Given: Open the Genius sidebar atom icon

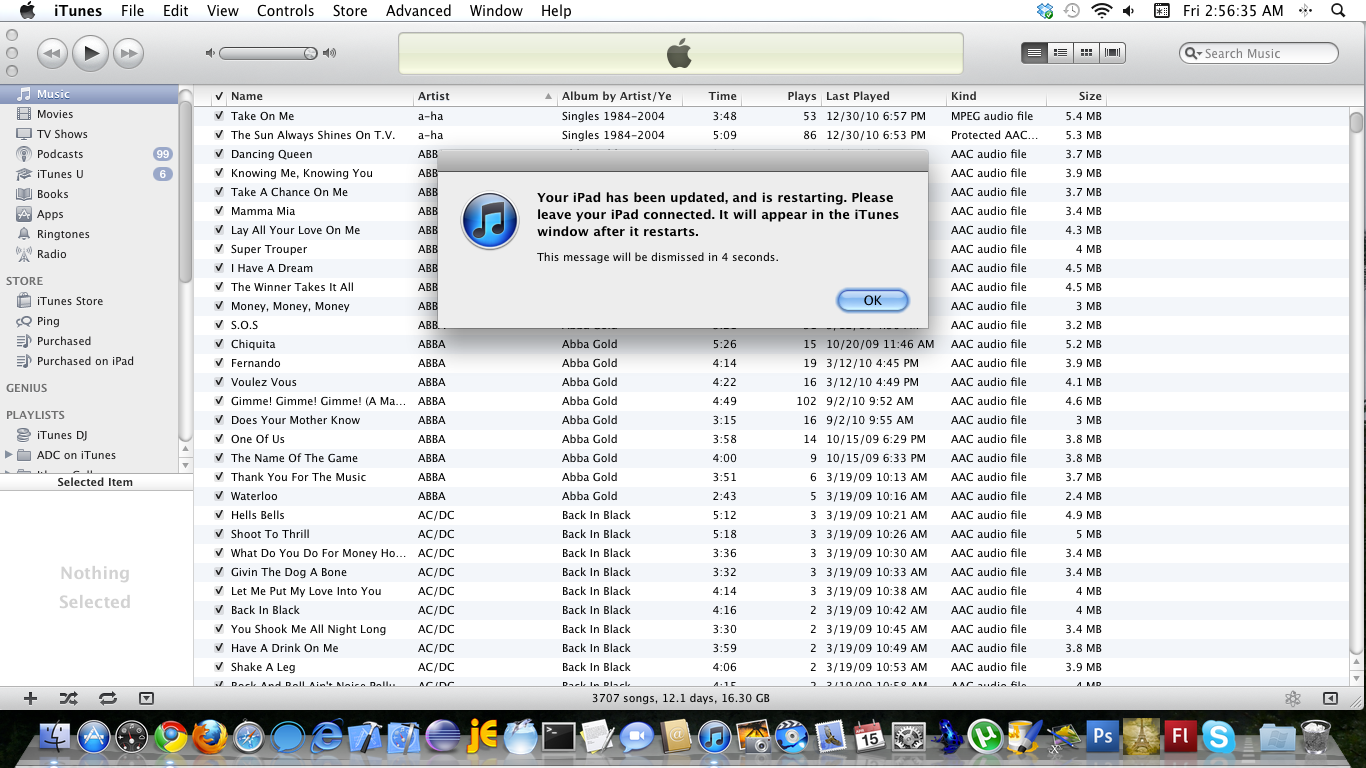Looking at the screenshot, I should point(1293,699).
